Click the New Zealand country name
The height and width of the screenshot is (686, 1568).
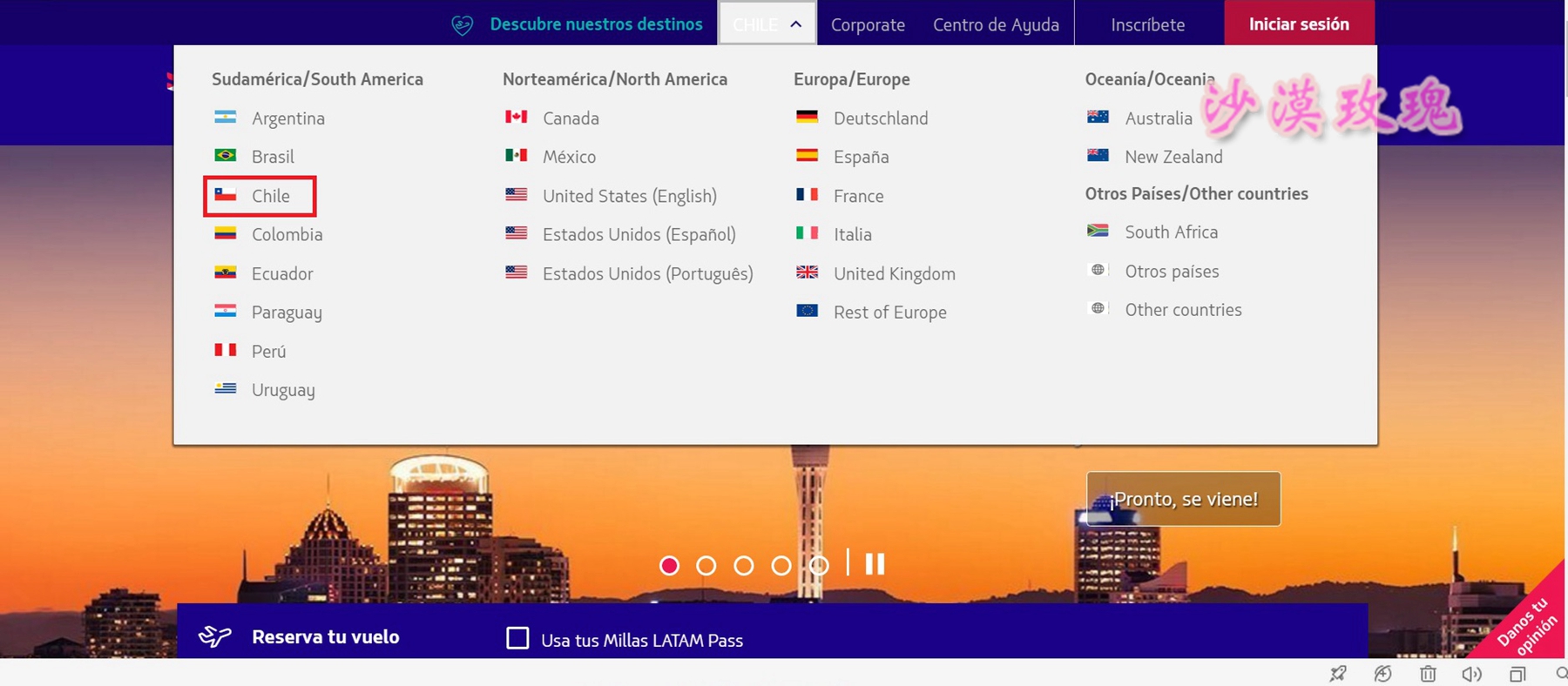[x=1173, y=157]
